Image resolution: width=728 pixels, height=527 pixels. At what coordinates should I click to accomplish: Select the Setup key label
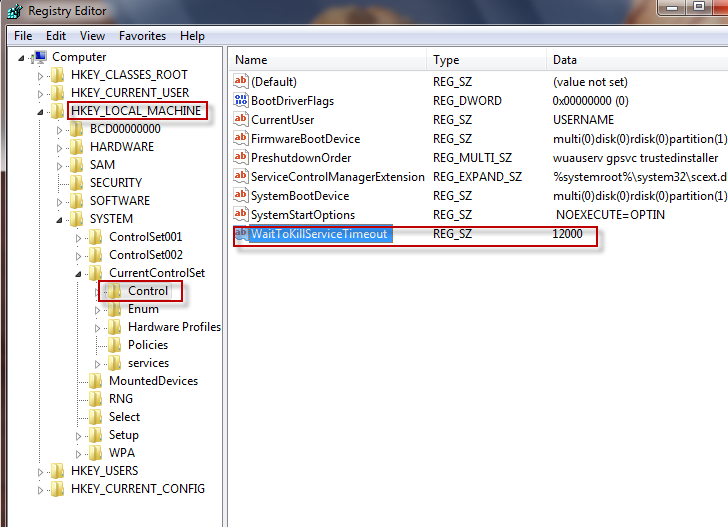124,435
